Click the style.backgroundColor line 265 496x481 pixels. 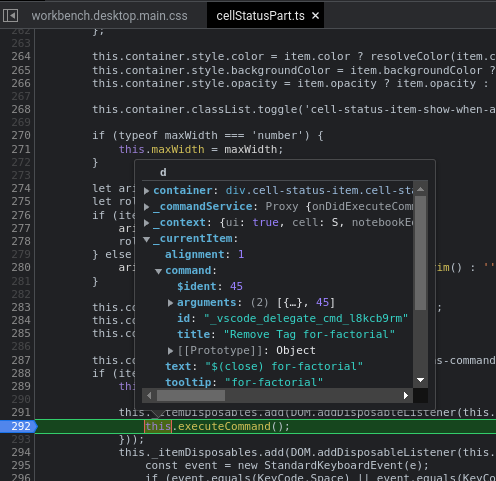click(294, 70)
